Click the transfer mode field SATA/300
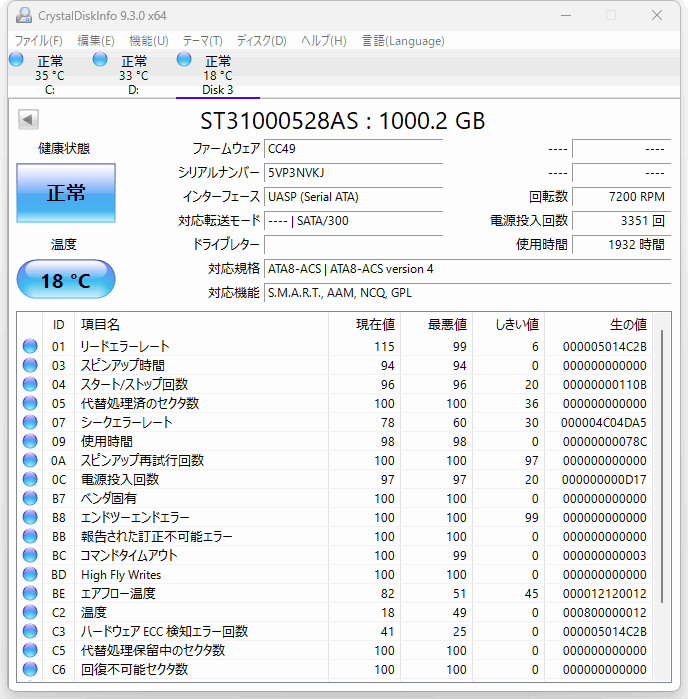The image size is (688, 699). (x=353, y=221)
